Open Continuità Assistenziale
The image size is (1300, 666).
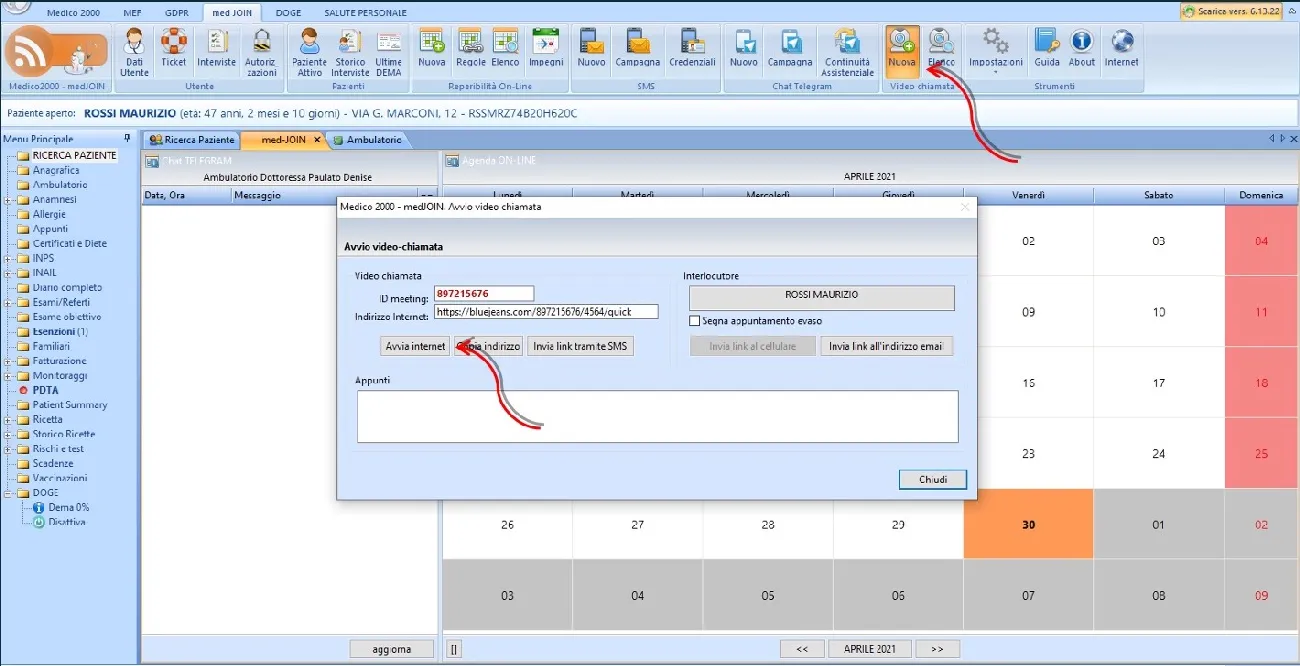pyautogui.click(x=848, y=52)
